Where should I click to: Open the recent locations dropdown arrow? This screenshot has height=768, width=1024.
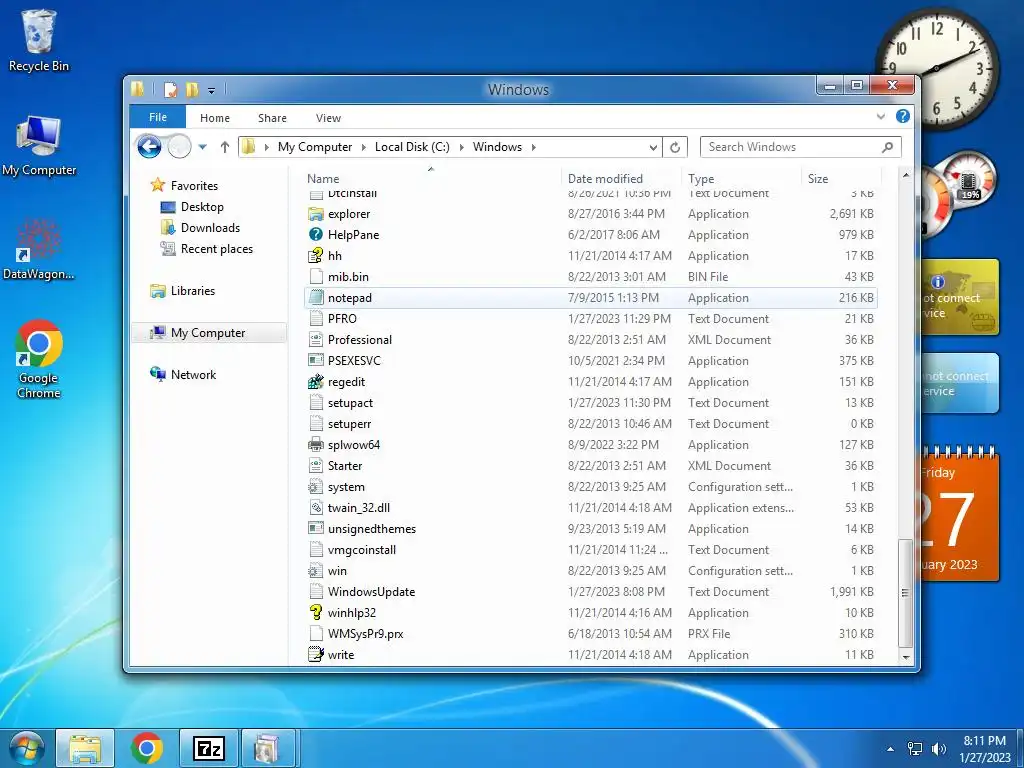click(x=202, y=148)
